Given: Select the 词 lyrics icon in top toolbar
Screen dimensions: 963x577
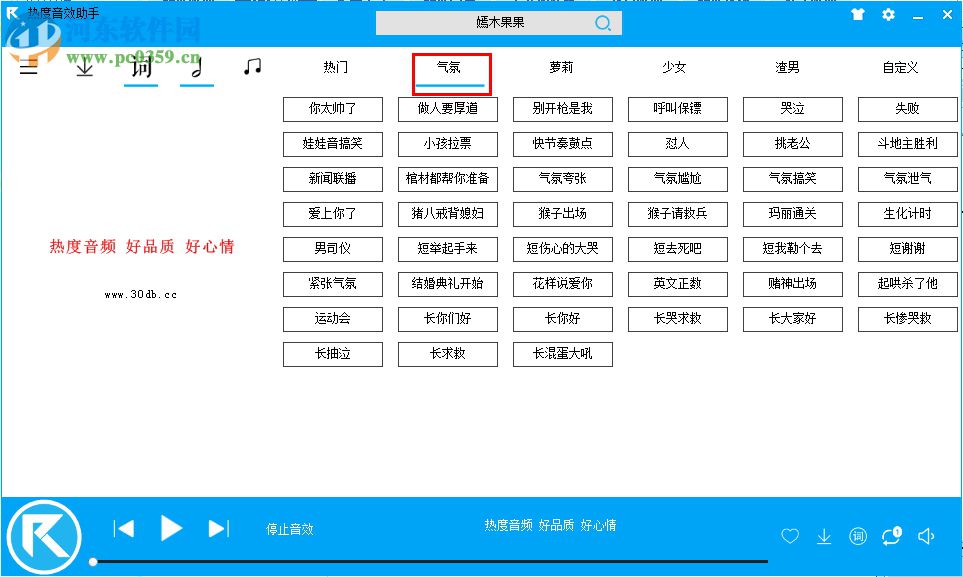Looking at the screenshot, I should coord(140,67).
